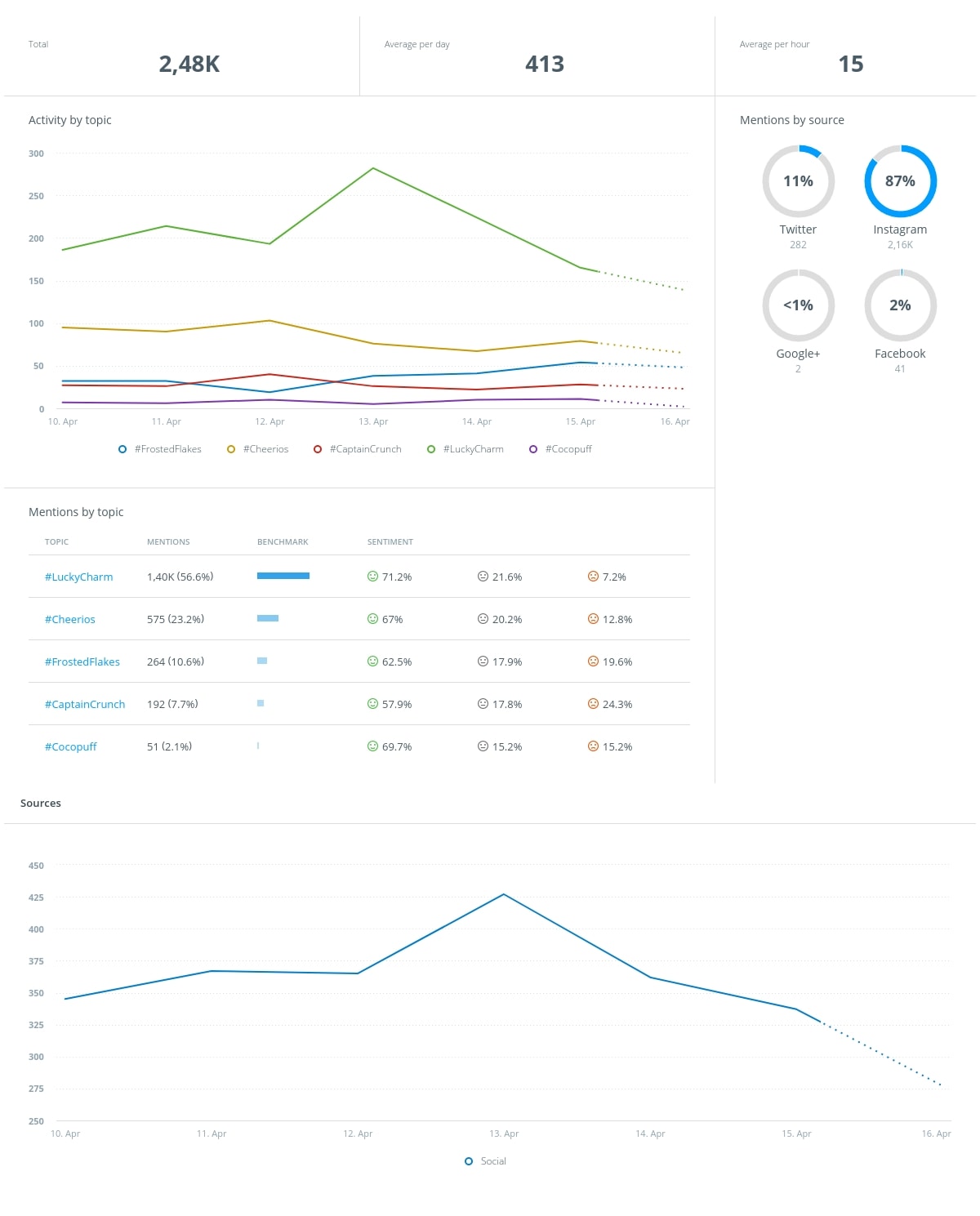Click the MENTIONS column header
This screenshot has height=1216, width=980.
[168, 542]
